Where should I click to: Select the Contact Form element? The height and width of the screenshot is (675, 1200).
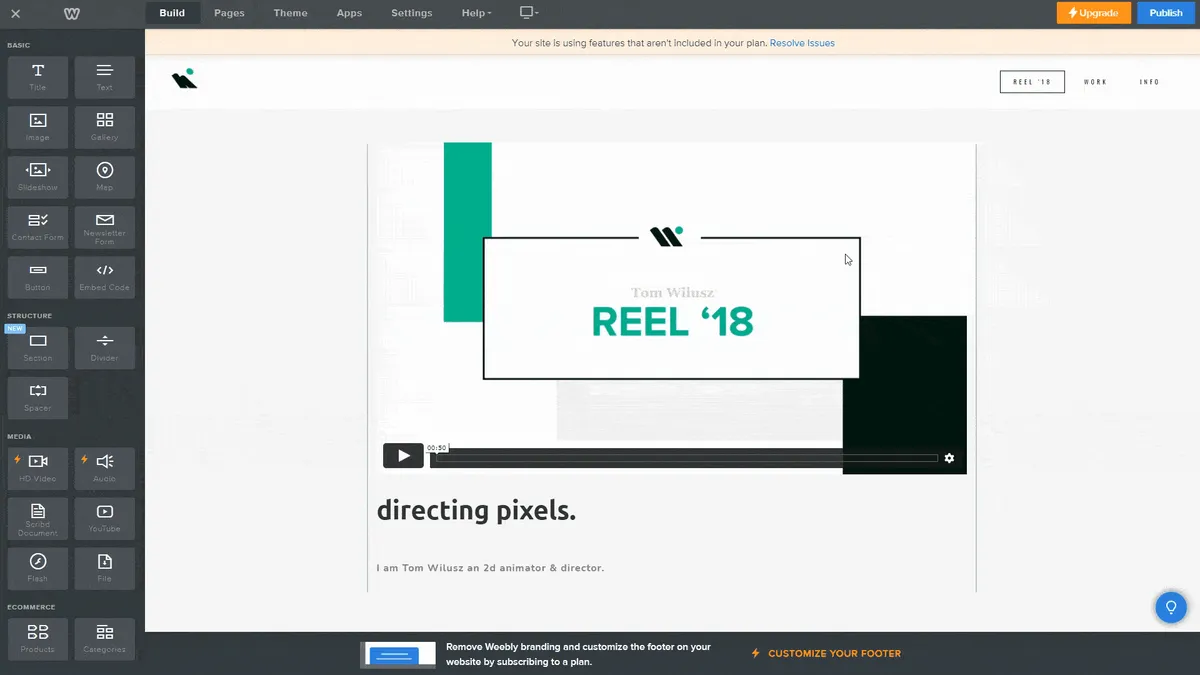[x=38, y=227]
